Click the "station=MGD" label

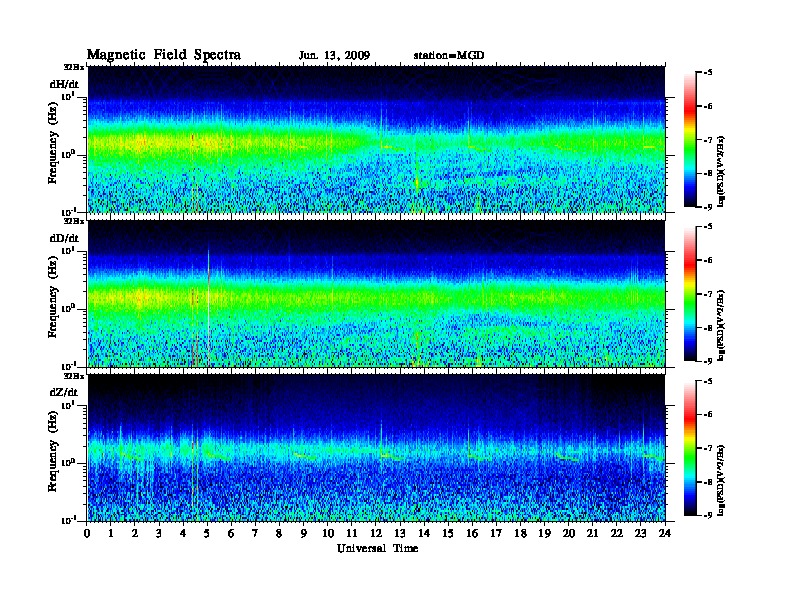tap(449, 56)
